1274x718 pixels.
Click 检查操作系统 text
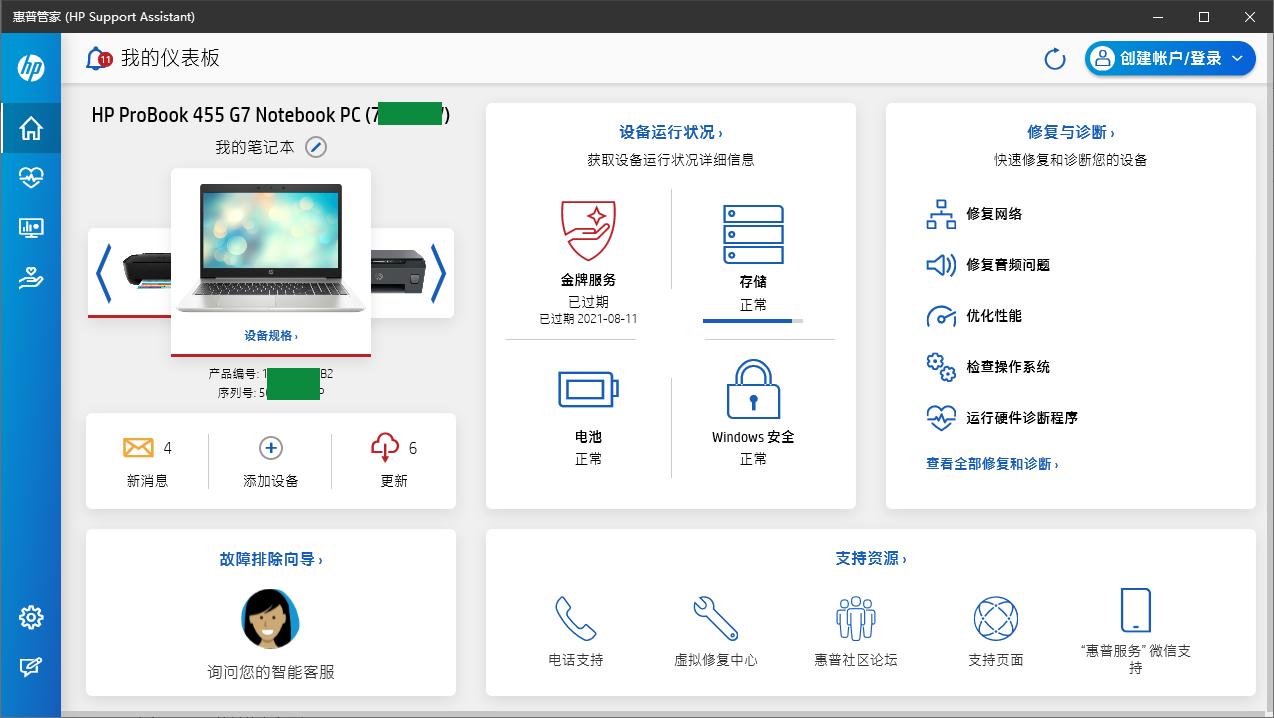tap(1008, 367)
